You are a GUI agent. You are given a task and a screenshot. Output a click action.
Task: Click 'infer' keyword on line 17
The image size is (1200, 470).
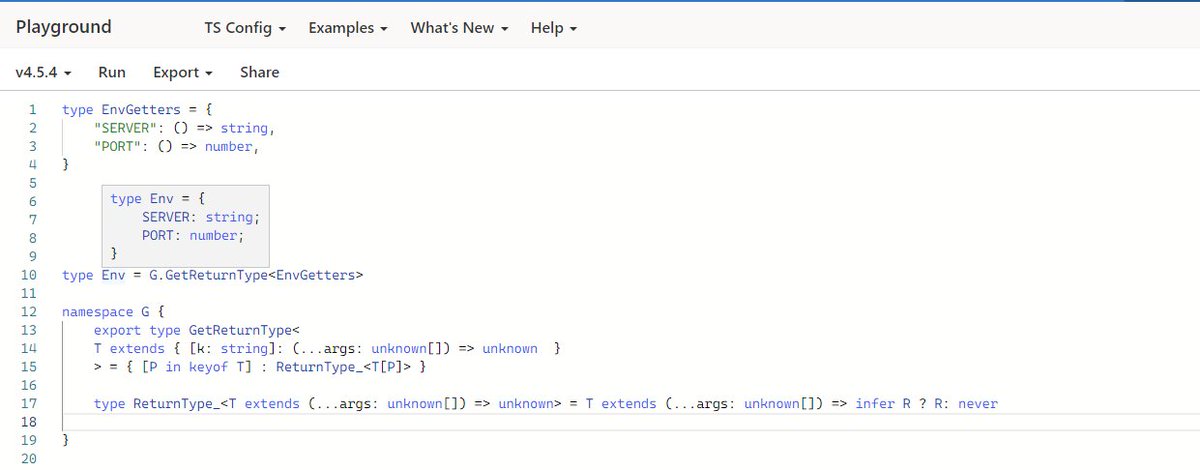click(x=875, y=404)
